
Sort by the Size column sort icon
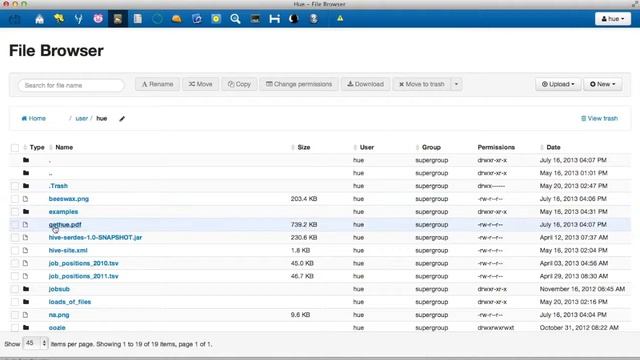click(293, 147)
